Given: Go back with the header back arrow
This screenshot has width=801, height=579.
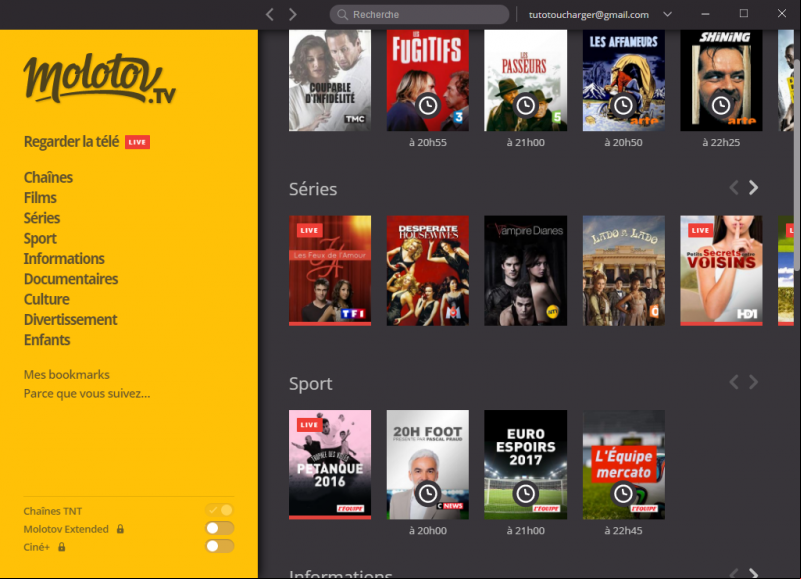Looking at the screenshot, I should pos(270,14).
